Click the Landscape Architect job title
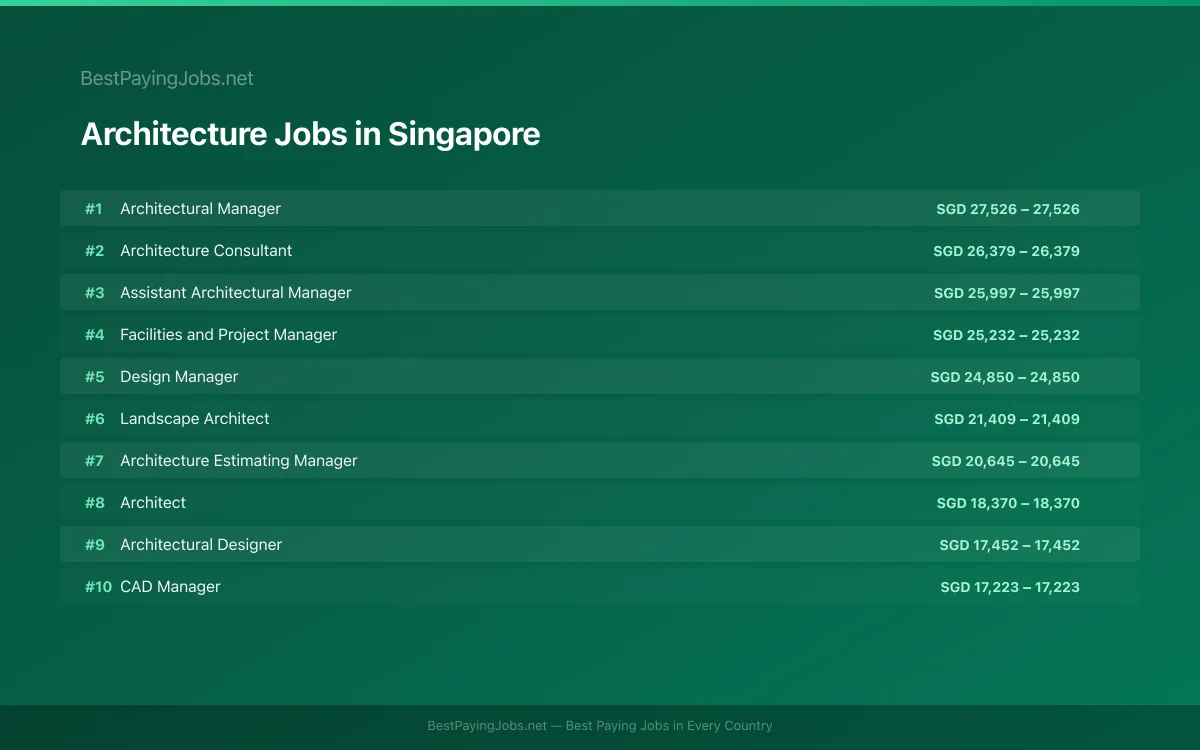Screen dimensions: 1200x750 pos(195,418)
